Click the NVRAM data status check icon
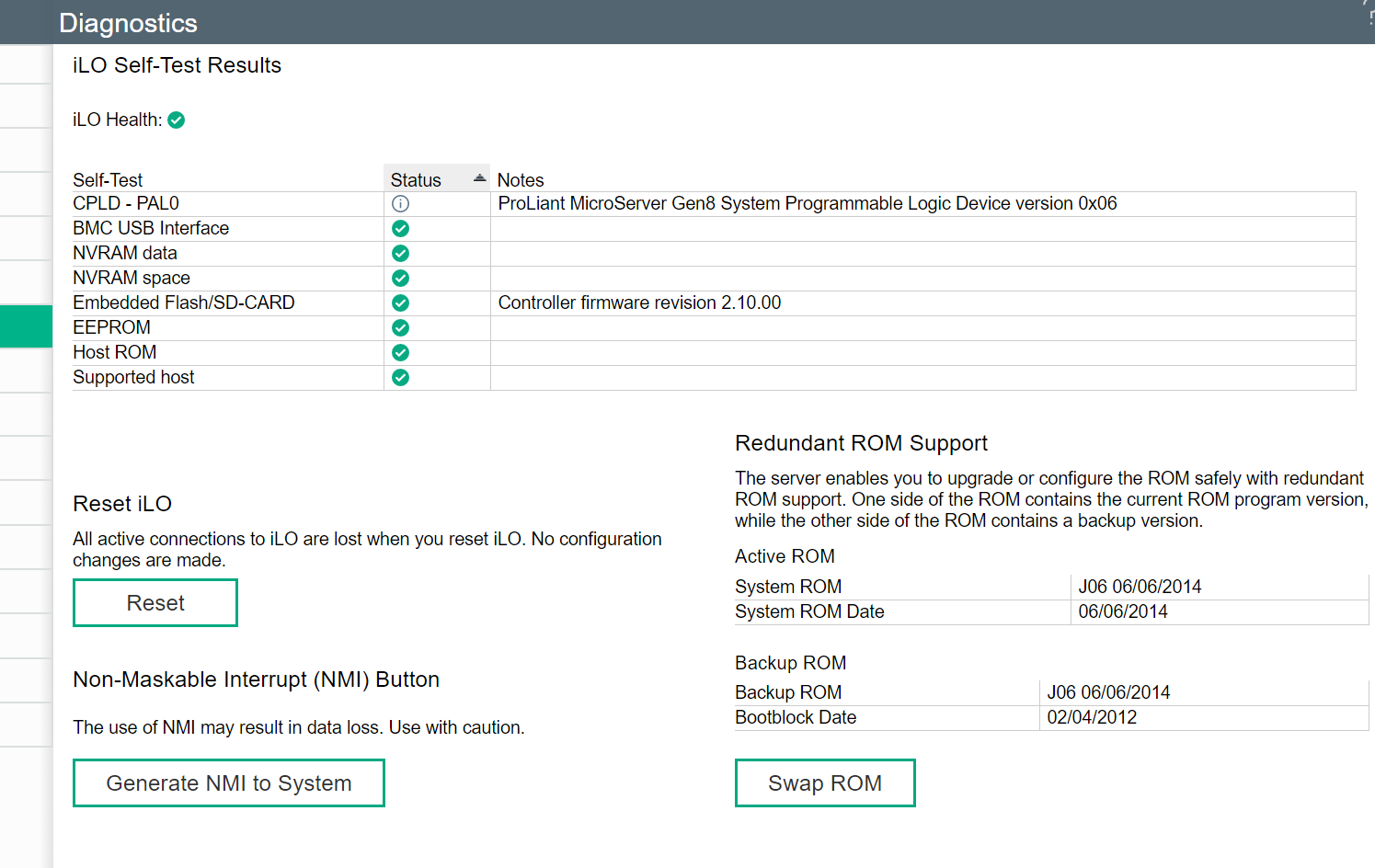Image resolution: width=1375 pixels, height=868 pixels. 400,253
